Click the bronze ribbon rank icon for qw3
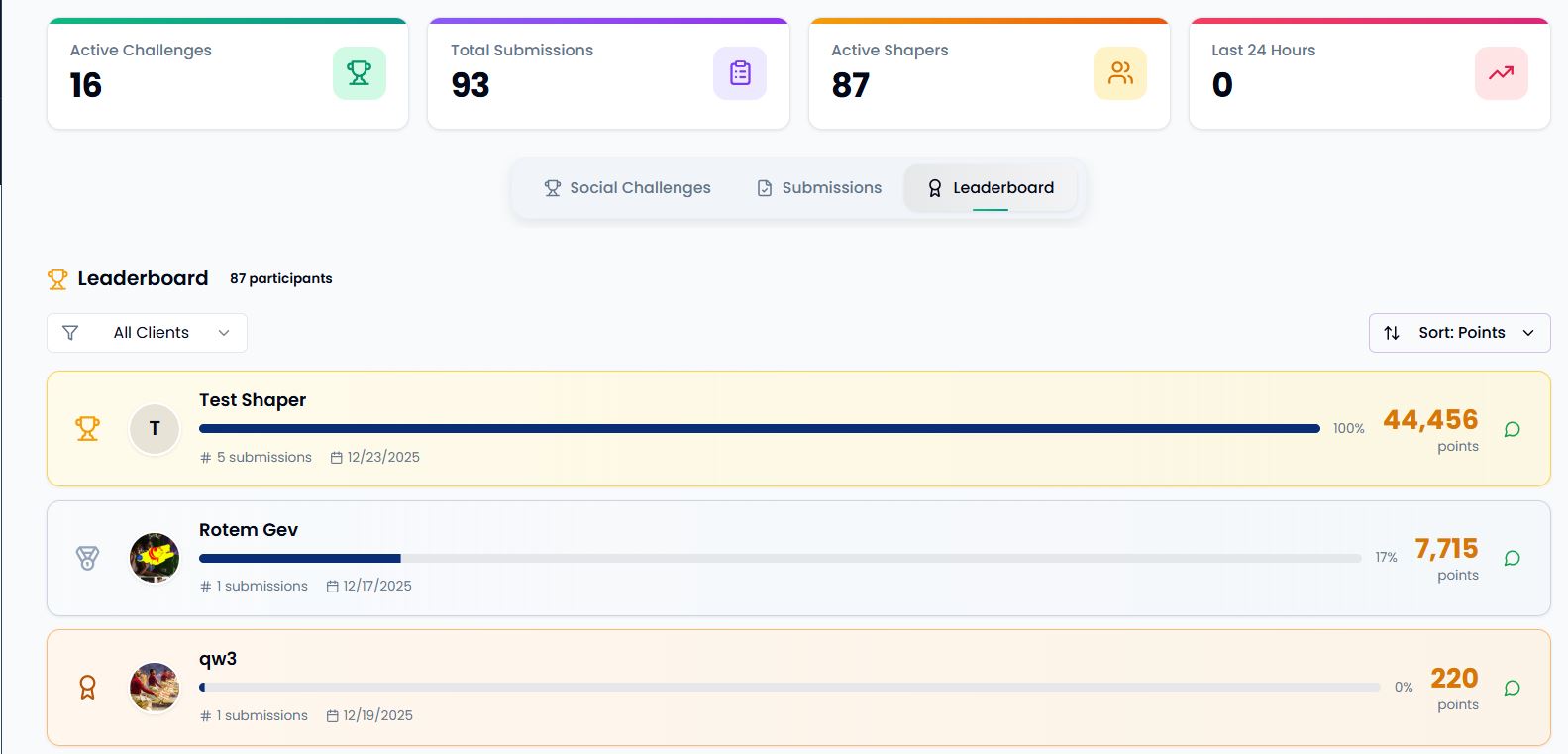The width and height of the screenshot is (1568, 754). coord(88,687)
